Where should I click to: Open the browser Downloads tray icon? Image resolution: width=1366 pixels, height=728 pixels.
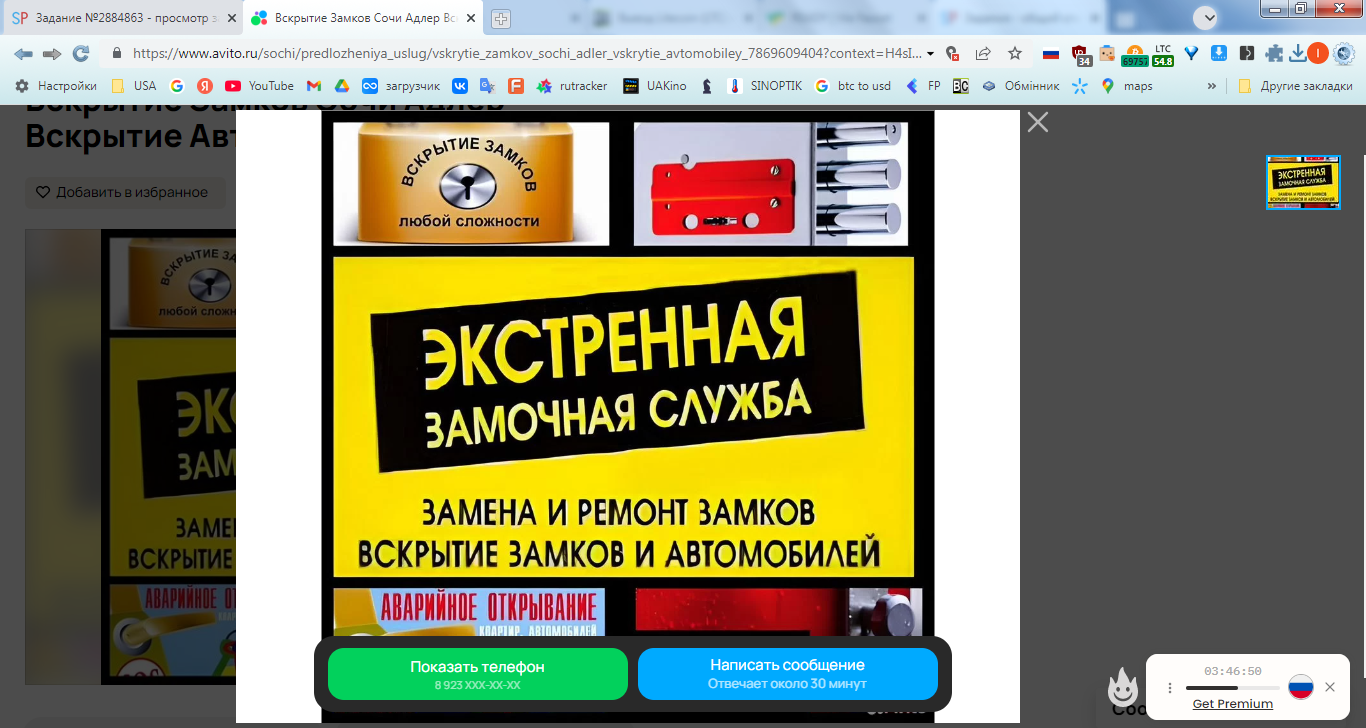click(x=1298, y=53)
